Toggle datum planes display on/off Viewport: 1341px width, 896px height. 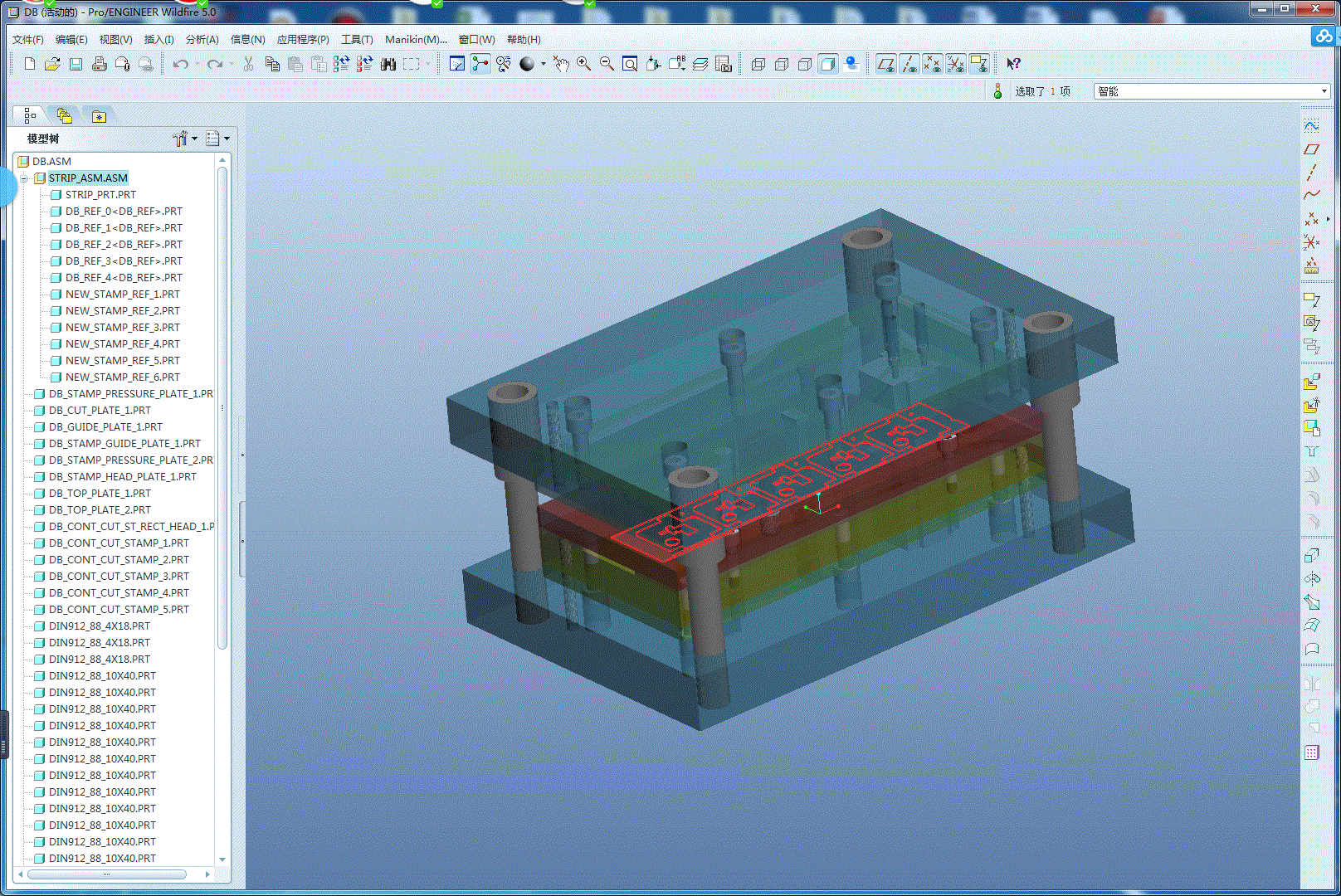point(885,64)
